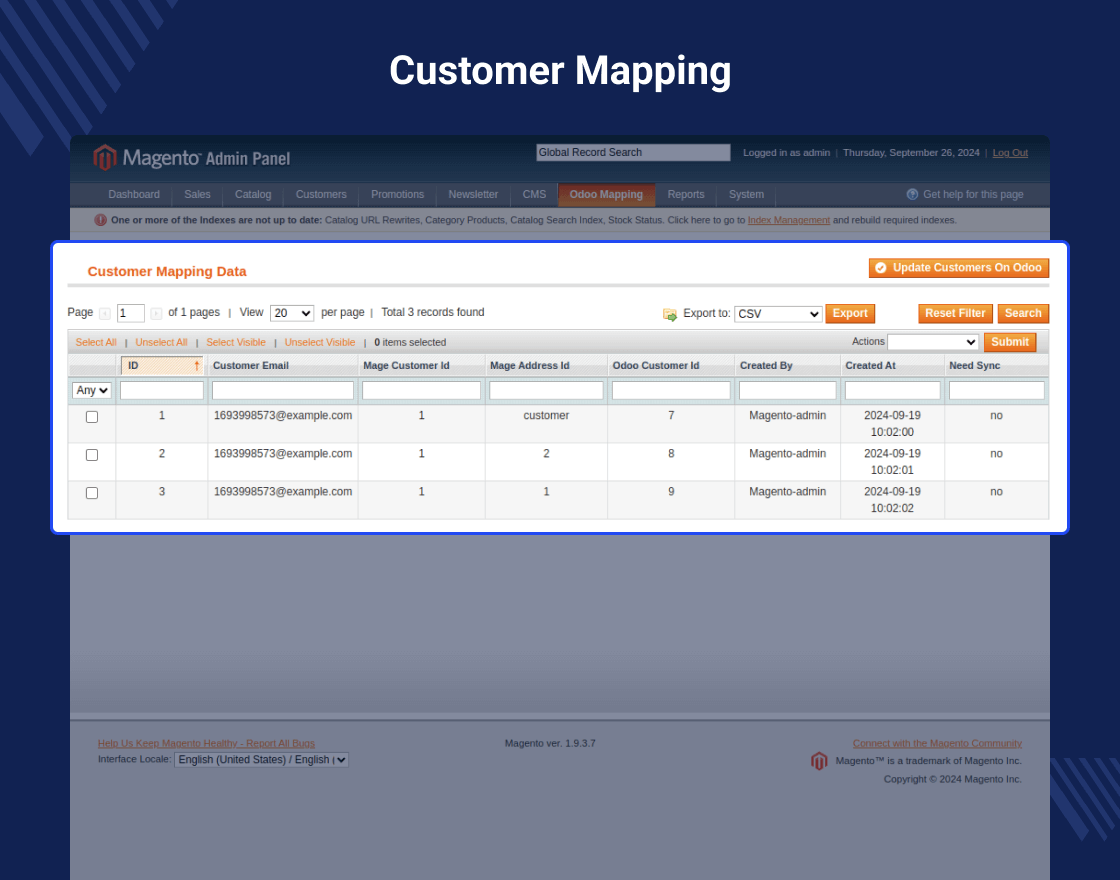Open the CMS menu
The image size is (1120, 880).
point(534,194)
